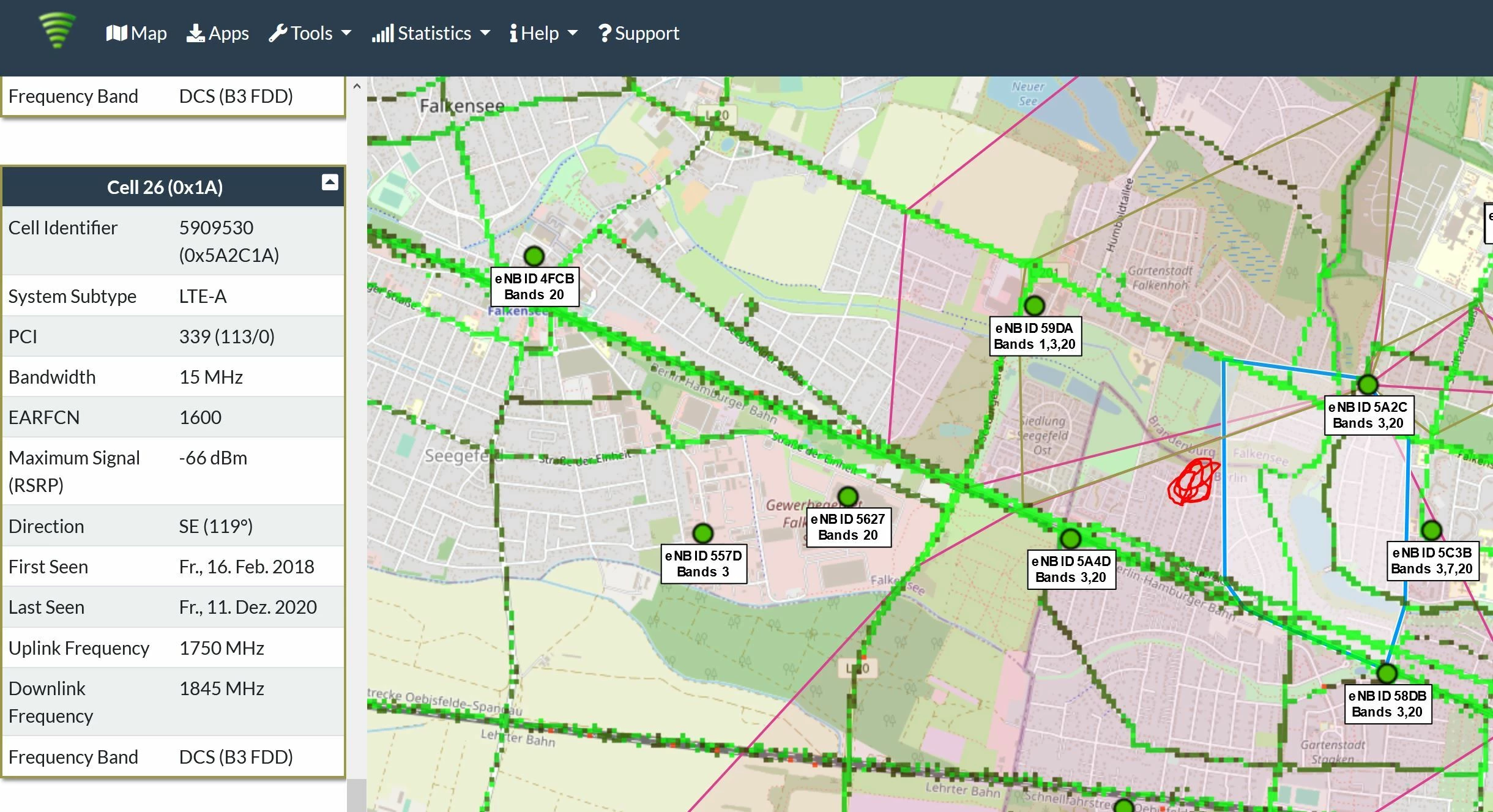Screen dimensions: 1493x812
Task: Select tower marker for eNB 557D
Action: 702,533
